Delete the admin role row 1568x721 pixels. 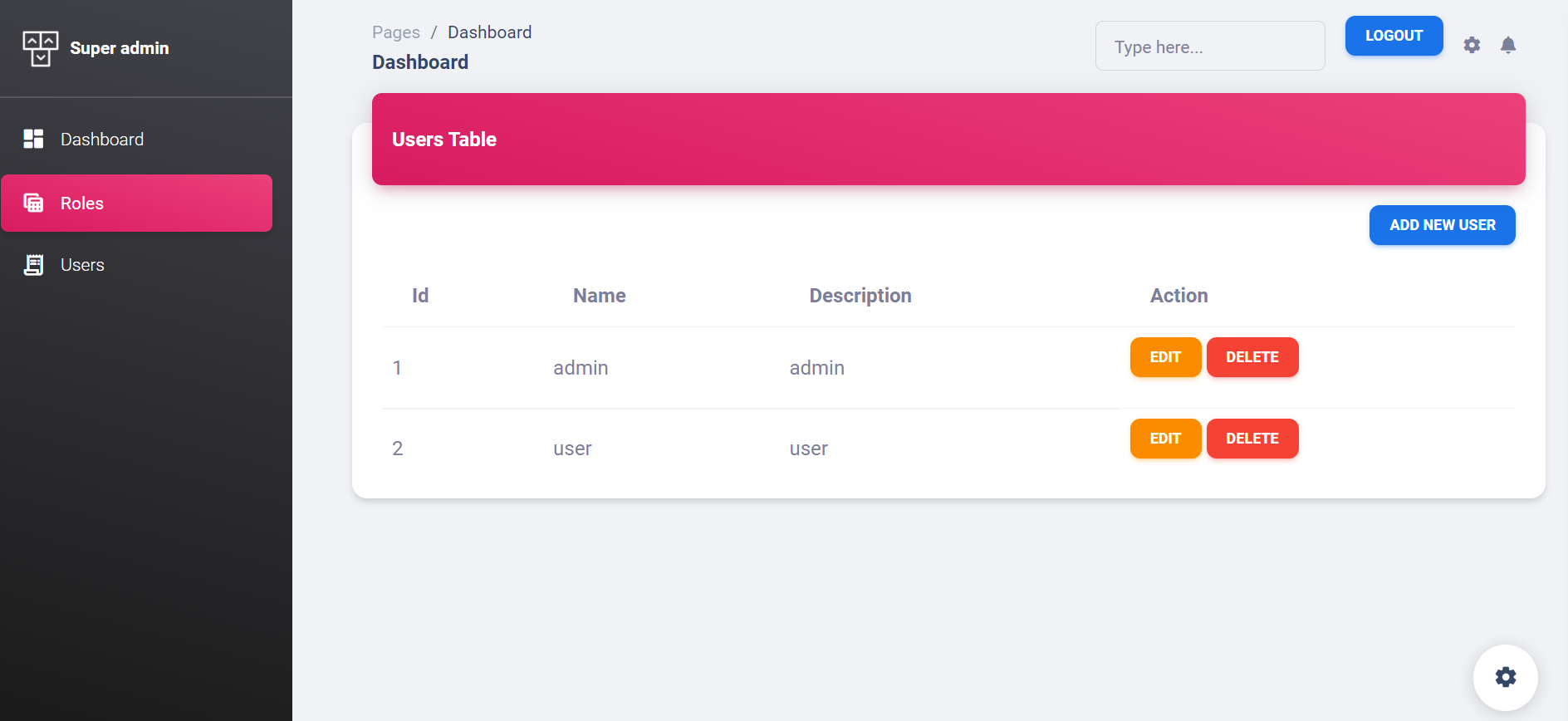point(1252,357)
